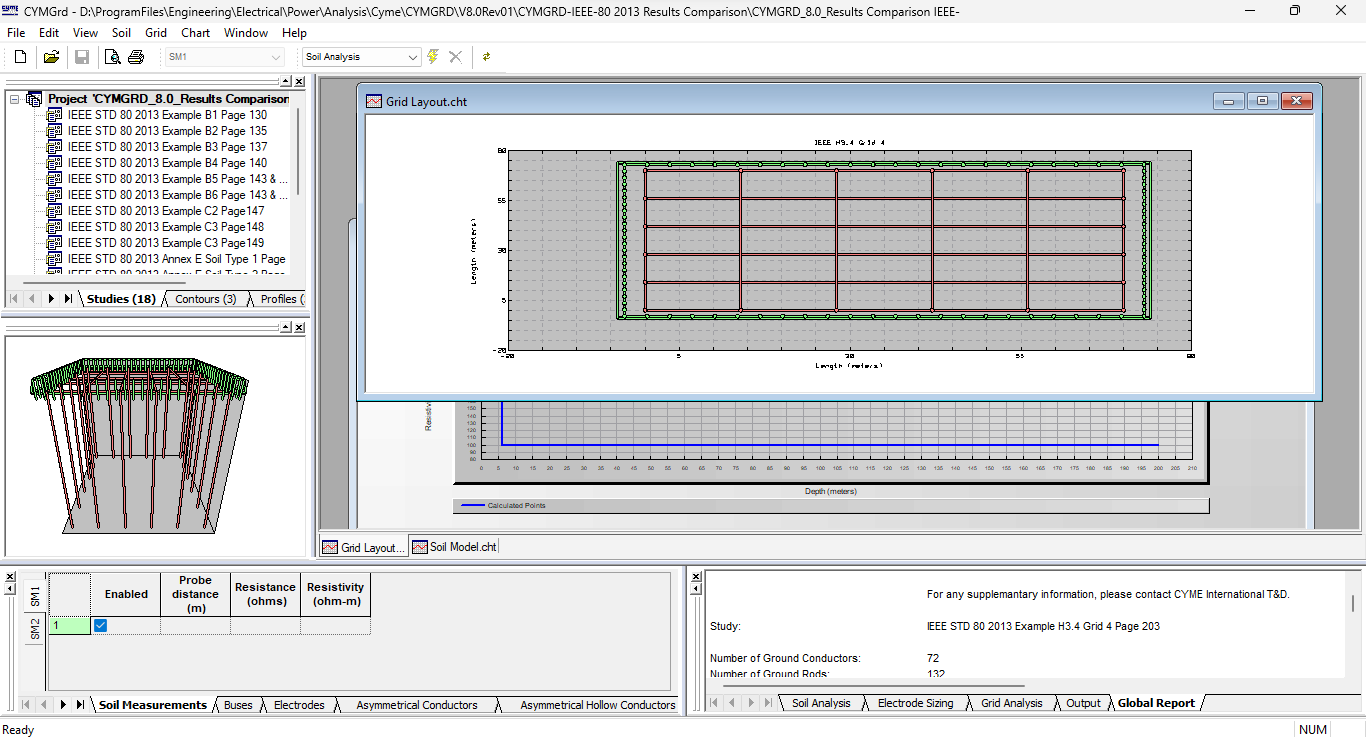Run analysis using the lightning bolt icon
This screenshot has height=737, width=1366.
[x=433, y=57]
